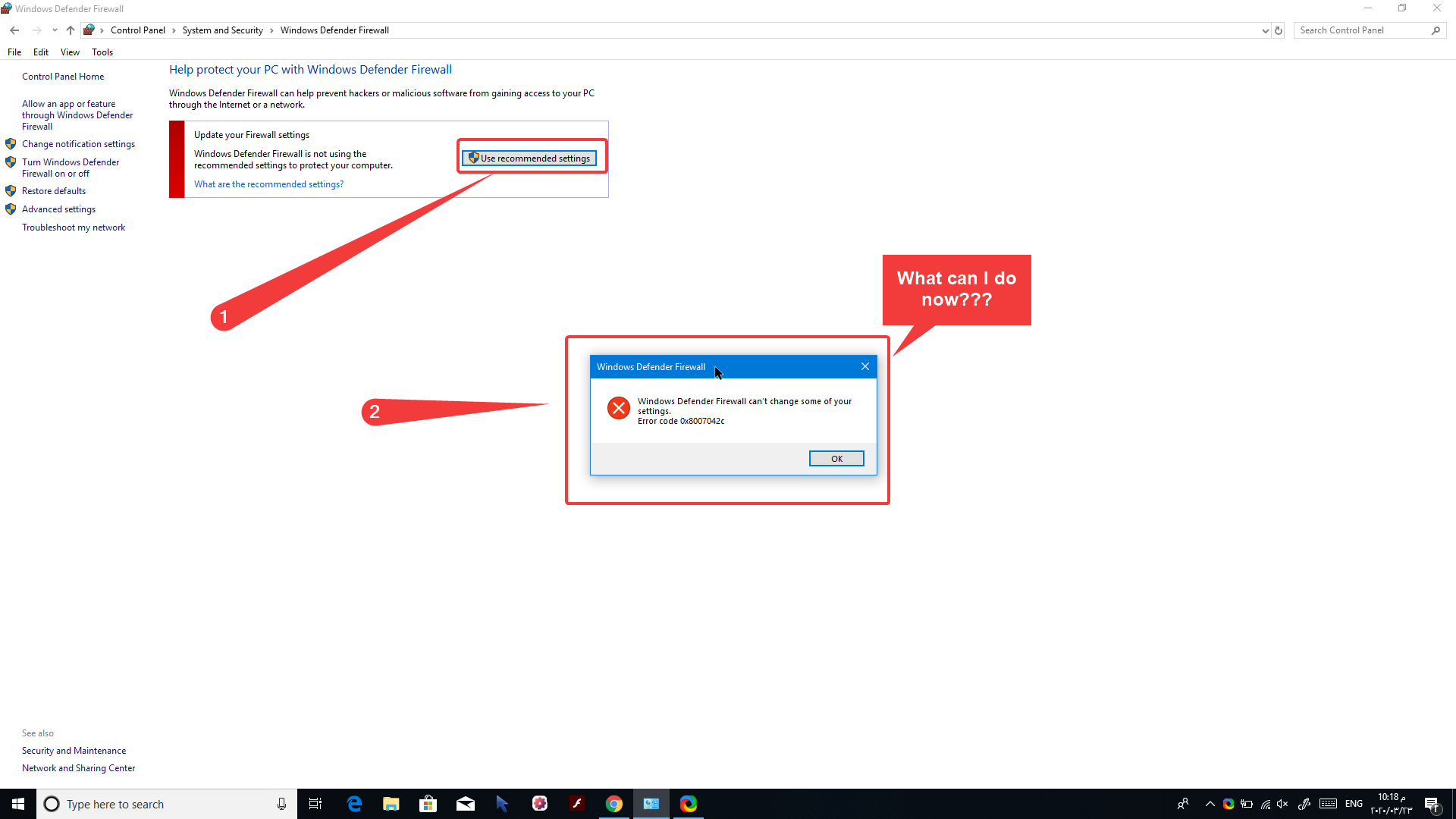Open Microsoft Edge from taskbar
The height and width of the screenshot is (819, 1456).
click(x=354, y=804)
